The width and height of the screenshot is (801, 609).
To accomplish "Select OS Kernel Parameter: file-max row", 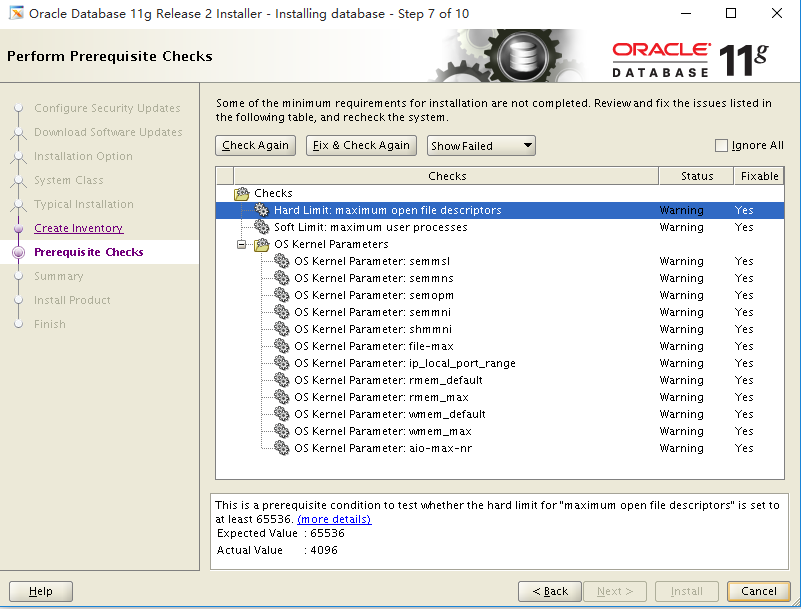I will click(500, 346).
